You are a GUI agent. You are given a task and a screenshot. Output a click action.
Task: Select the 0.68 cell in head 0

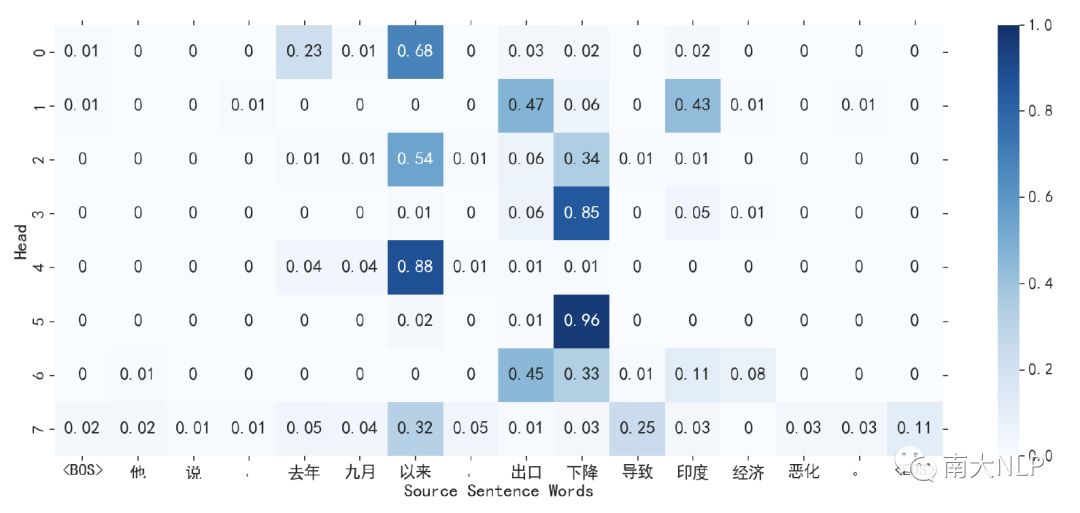coord(415,51)
